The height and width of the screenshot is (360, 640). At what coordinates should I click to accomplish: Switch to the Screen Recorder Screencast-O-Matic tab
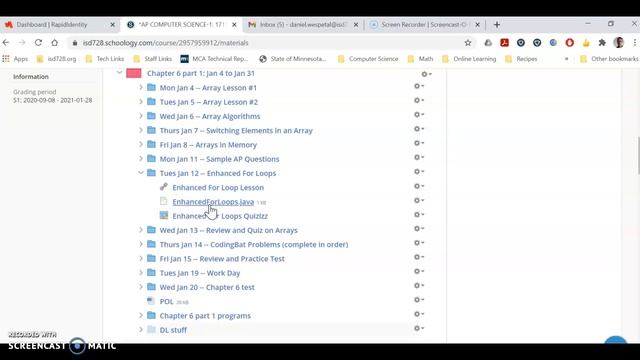(x=425, y=24)
